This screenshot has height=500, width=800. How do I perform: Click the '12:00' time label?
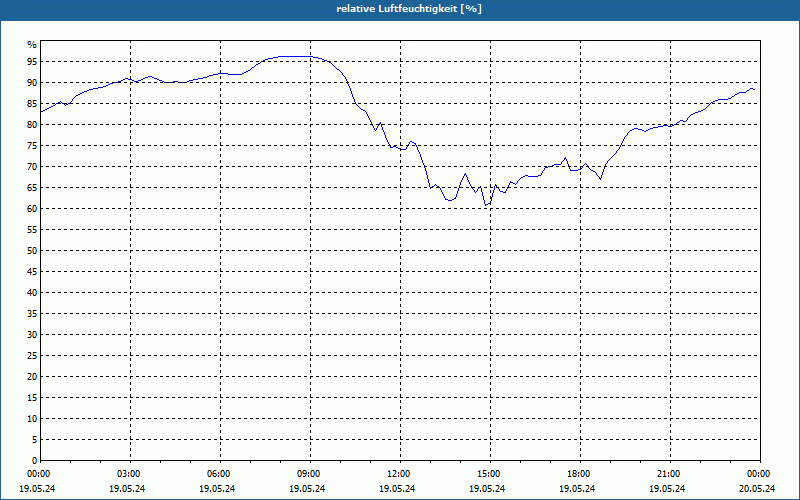pos(397,474)
